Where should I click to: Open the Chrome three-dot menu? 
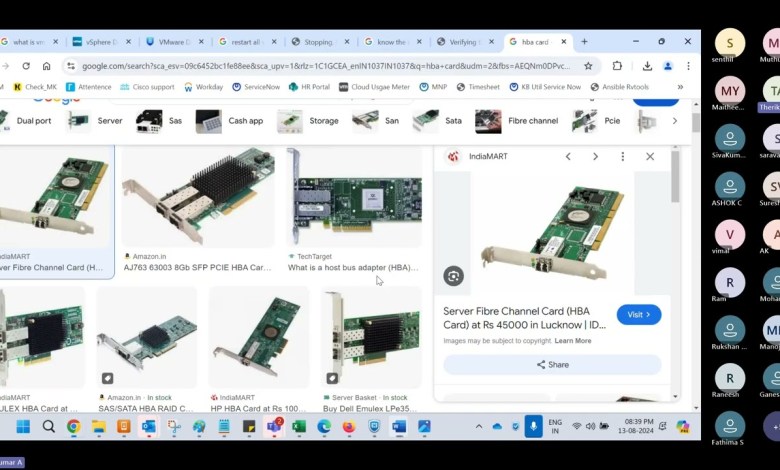coord(688,66)
